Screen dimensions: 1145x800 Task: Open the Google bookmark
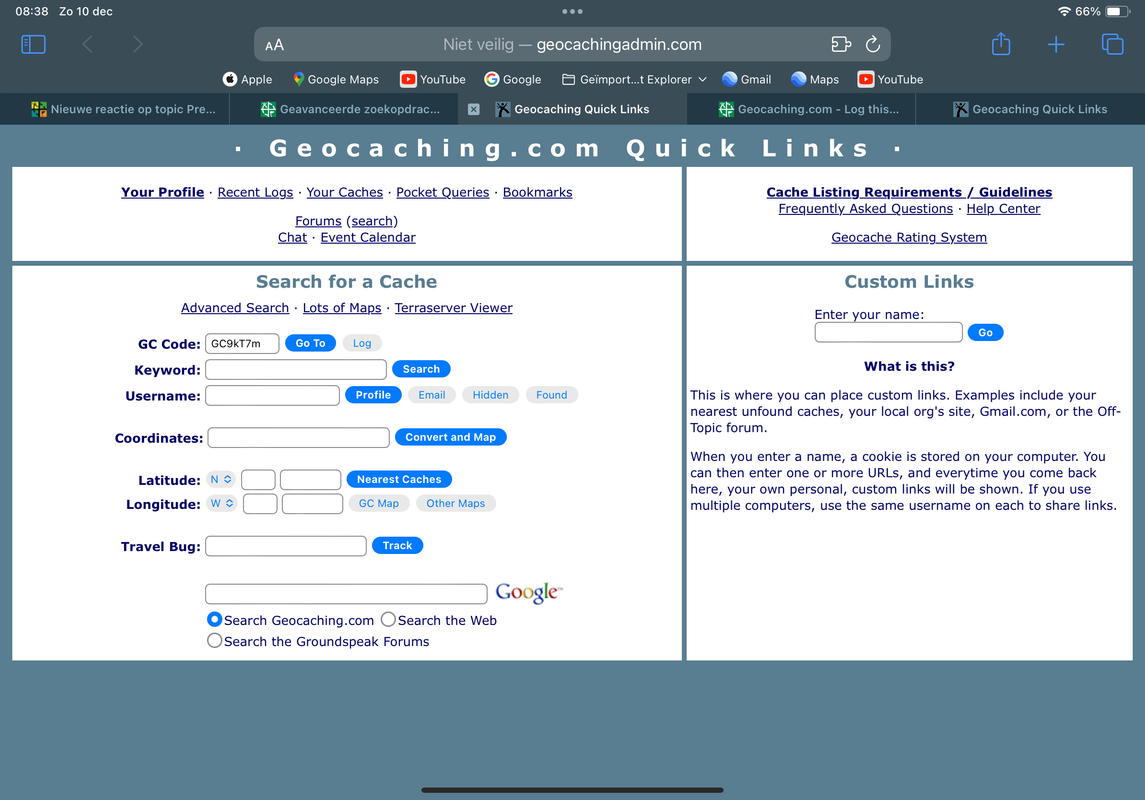pos(513,80)
